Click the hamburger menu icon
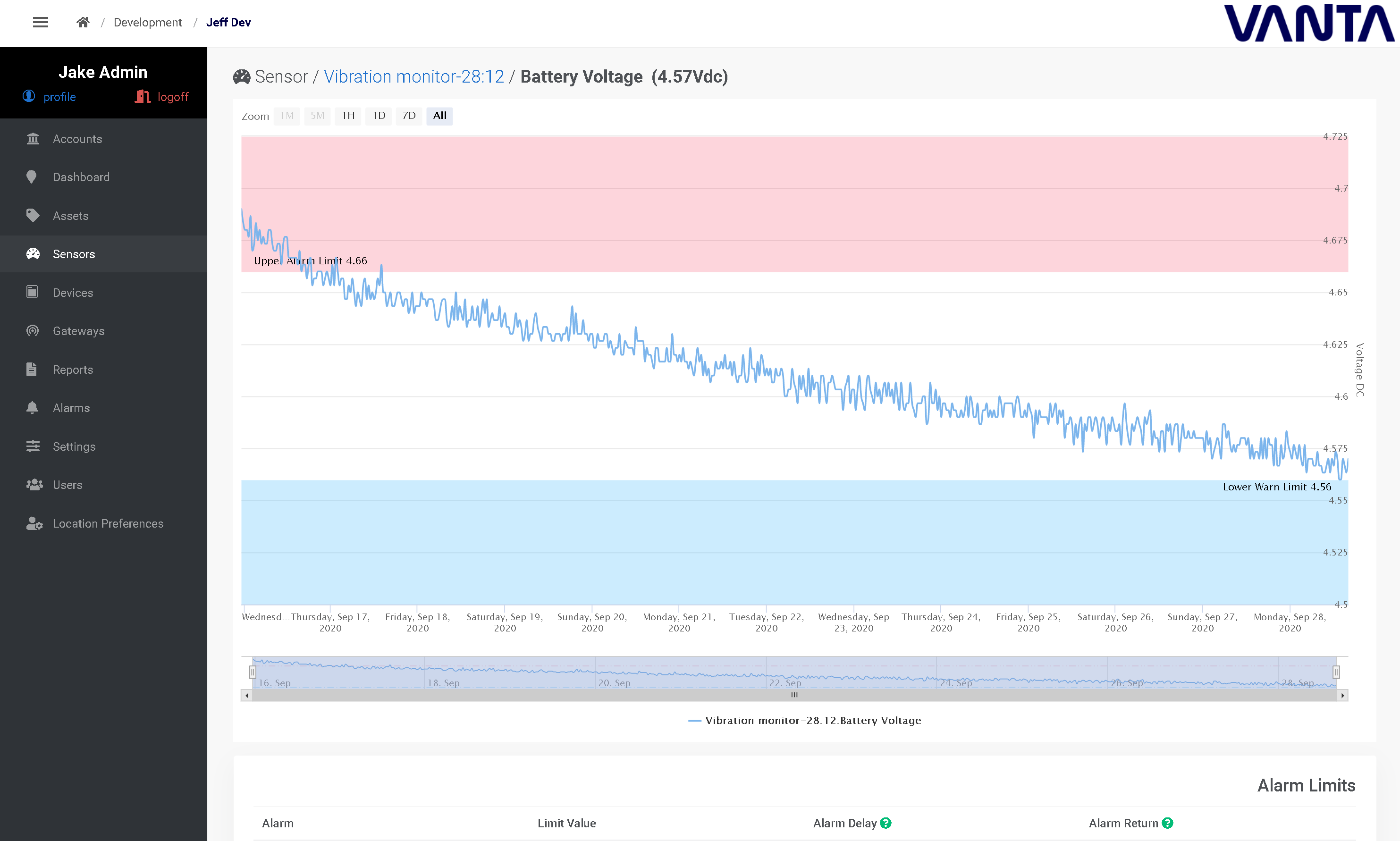 coord(40,22)
